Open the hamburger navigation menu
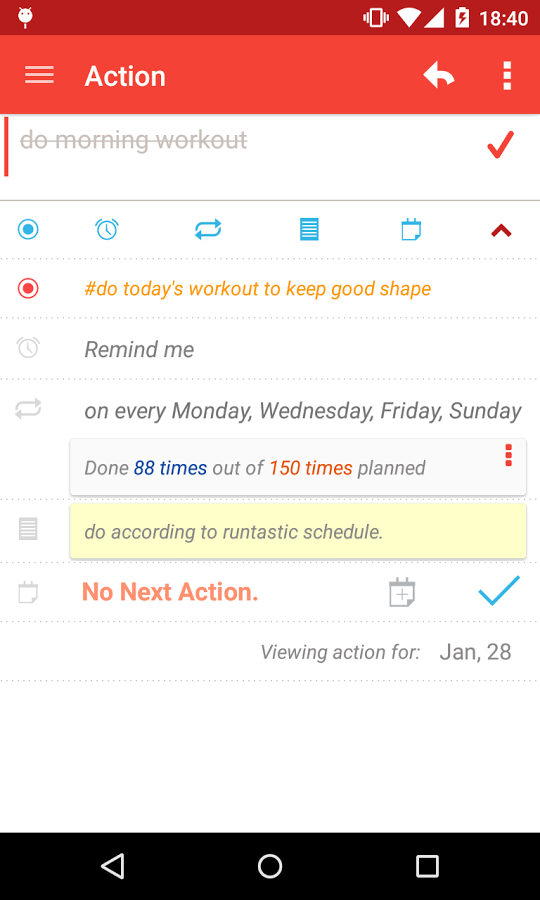 (39, 75)
